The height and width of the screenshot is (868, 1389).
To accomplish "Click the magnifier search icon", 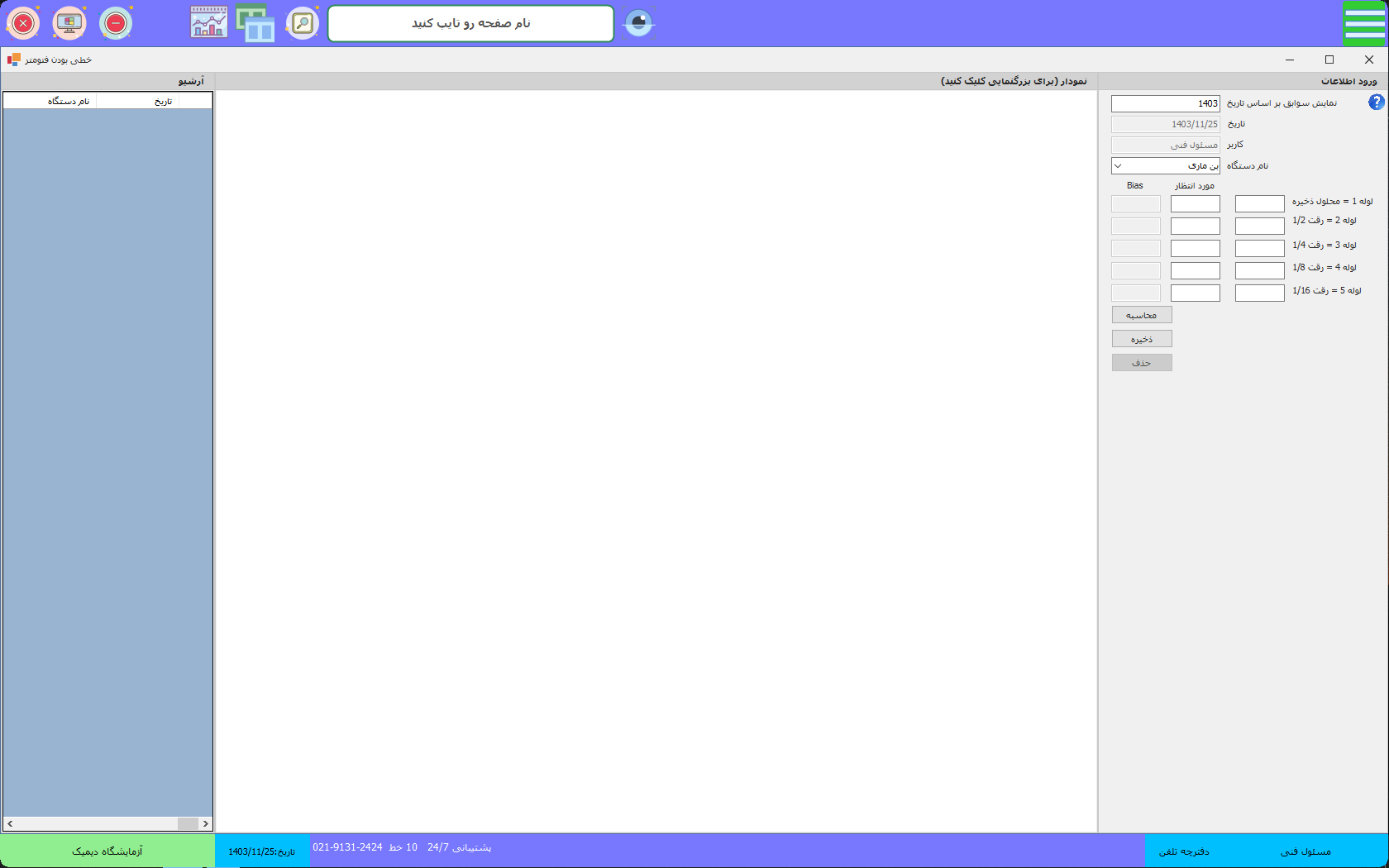I will tap(303, 24).
